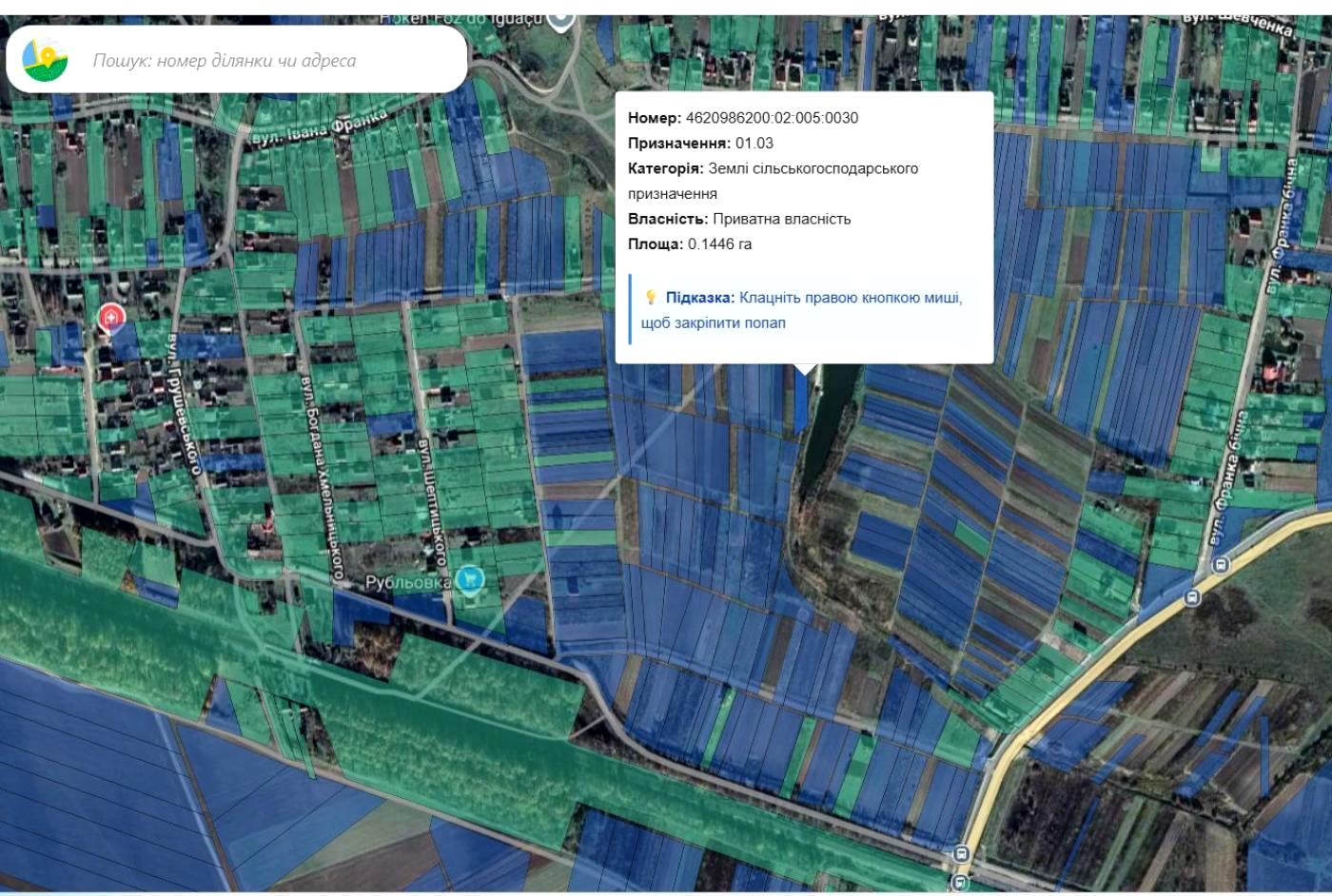Click the Площа 0.1446 га area line
The height and width of the screenshot is (896, 1332).
tap(690, 243)
